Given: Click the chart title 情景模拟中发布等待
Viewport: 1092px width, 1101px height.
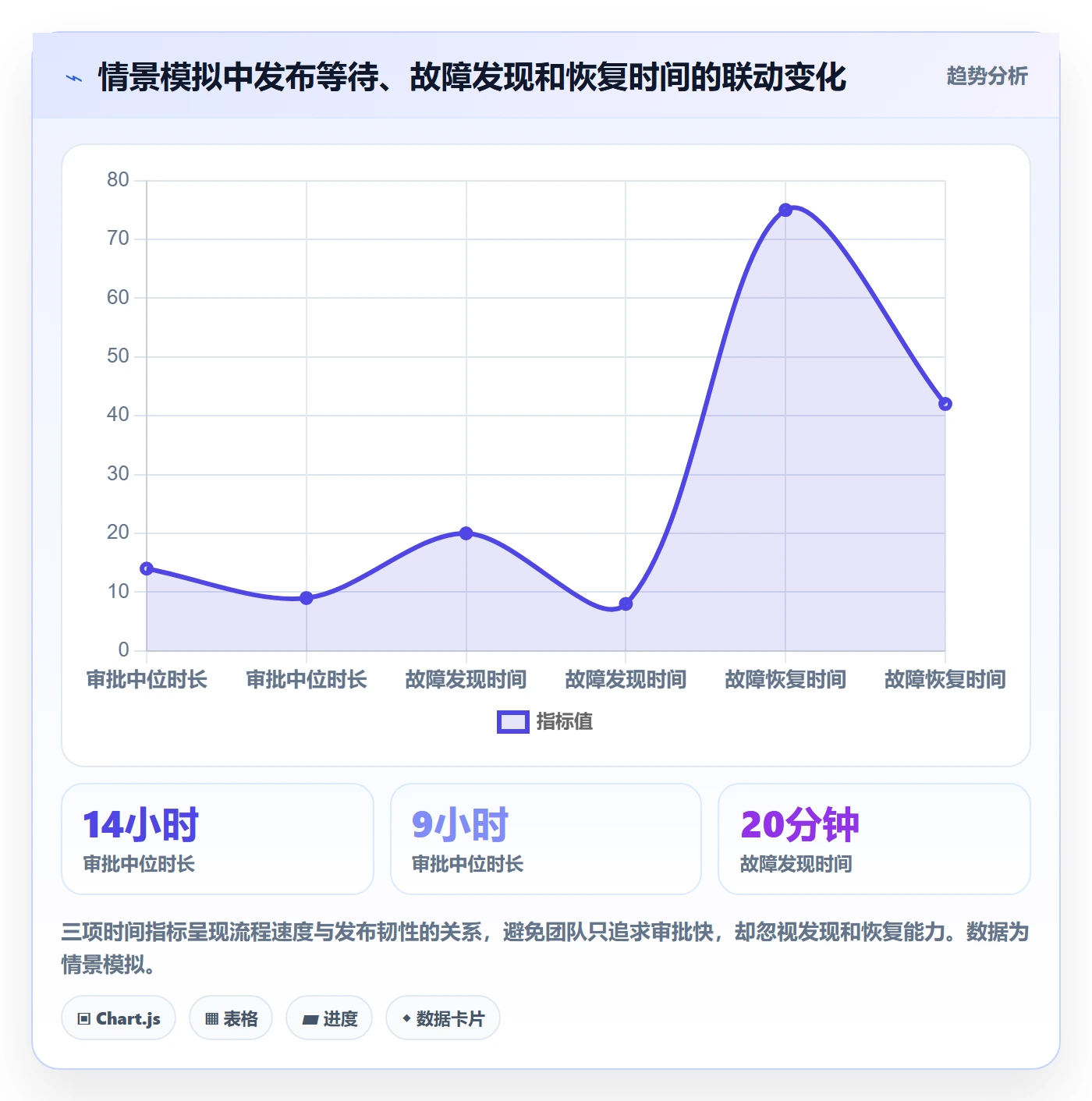Looking at the screenshot, I should tap(472, 77).
